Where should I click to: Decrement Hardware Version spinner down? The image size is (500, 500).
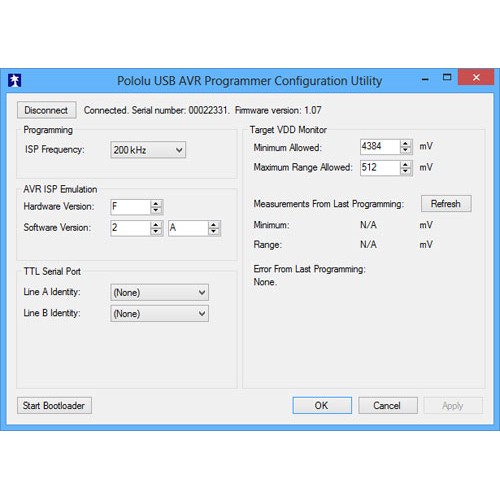click(x=156, y=210)
